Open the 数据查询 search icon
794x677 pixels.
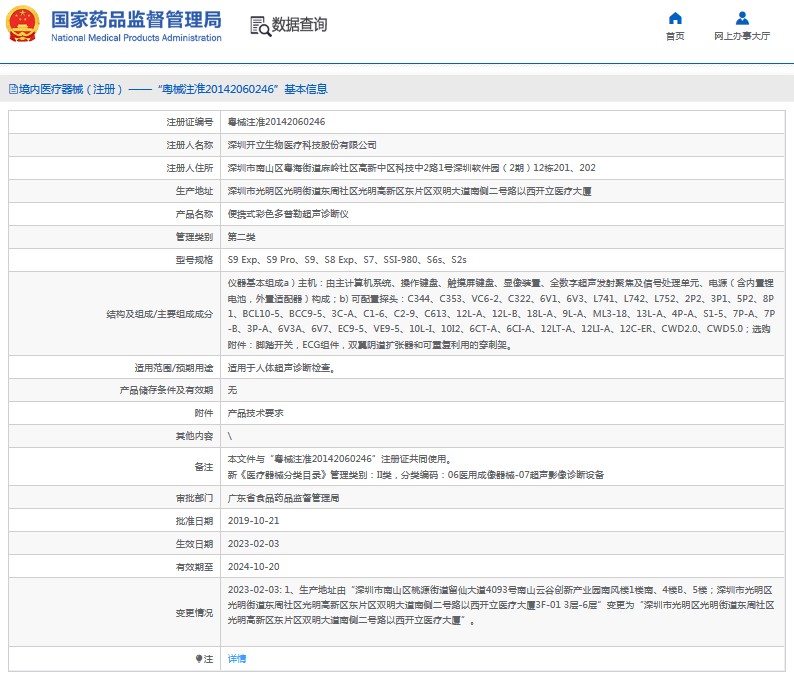tap(261, 26)
